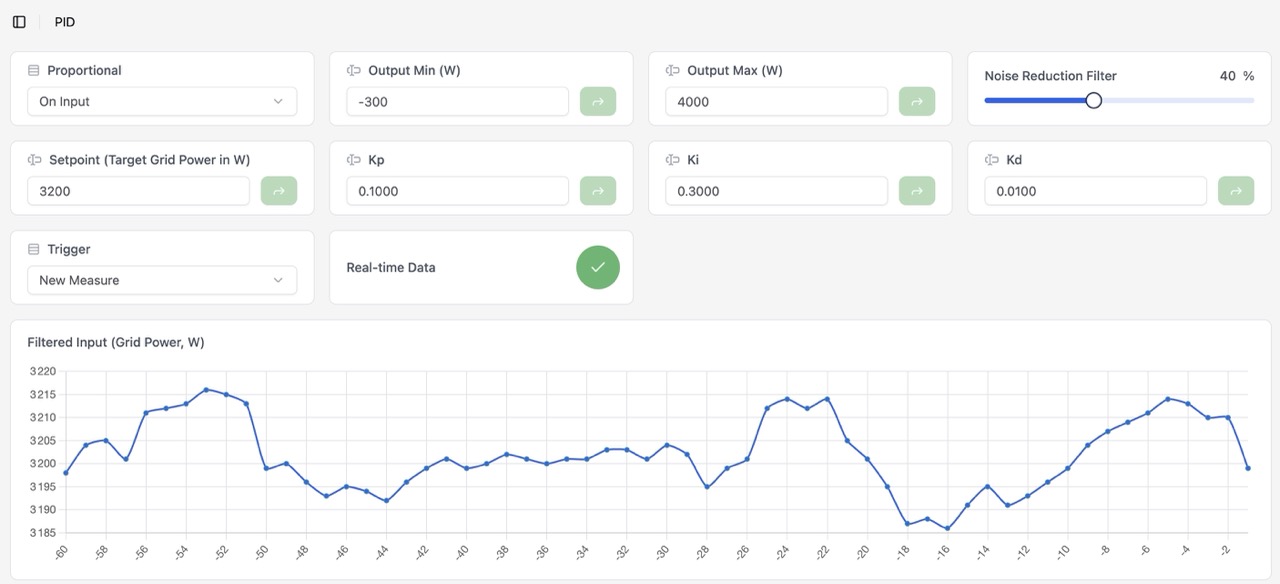Focus the Output Max input field
This screenshot has width=1280, height=584.
[x=776, y=102]
